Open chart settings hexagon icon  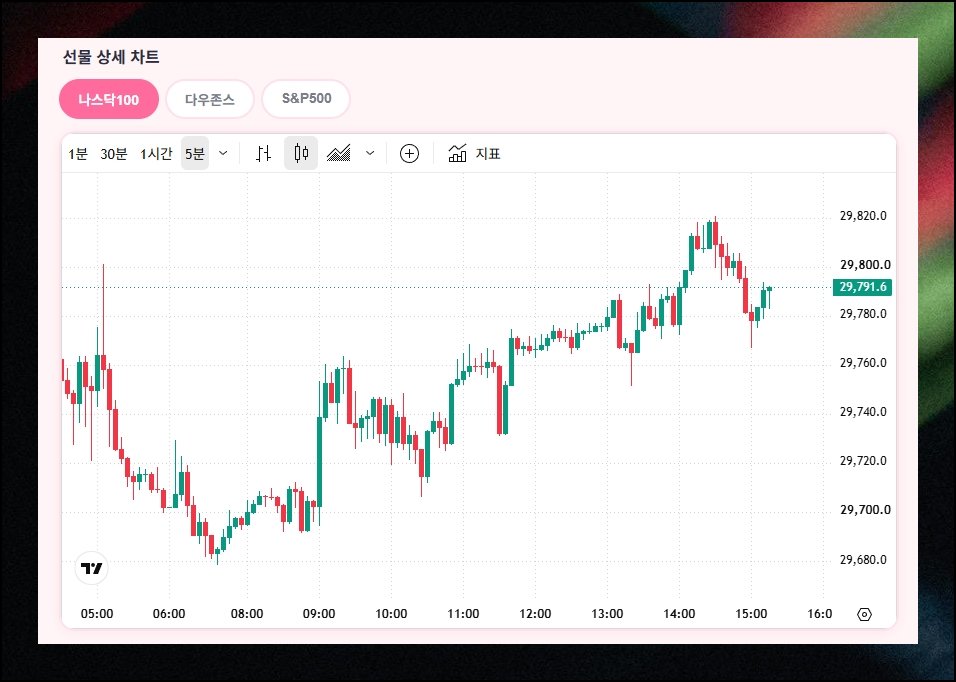[865, 614]
